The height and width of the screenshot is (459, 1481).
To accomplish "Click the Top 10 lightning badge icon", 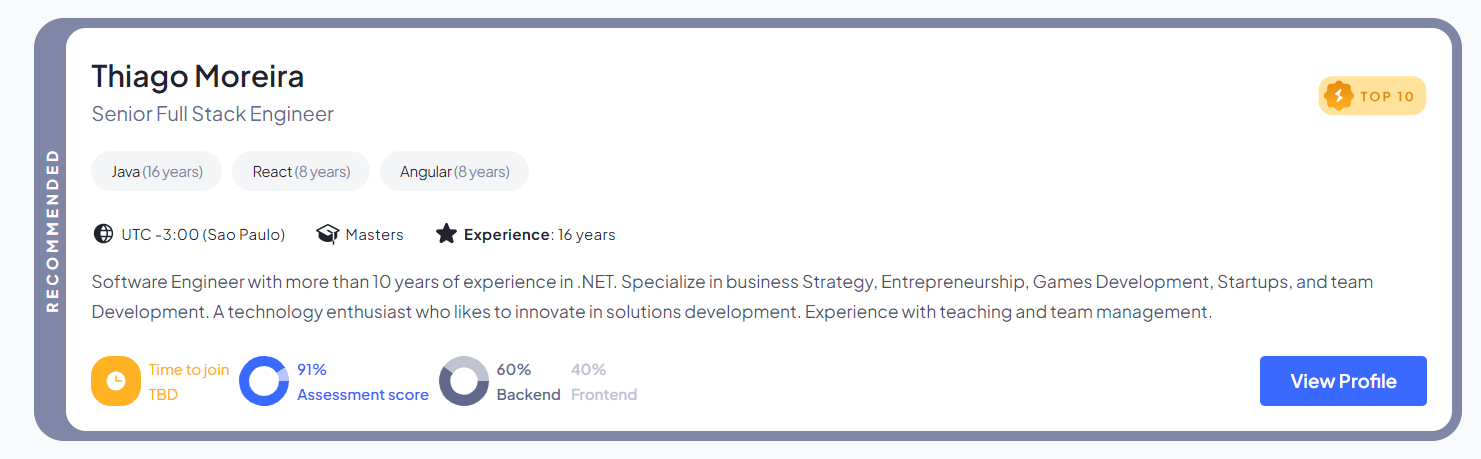I will click(1338, 96).
